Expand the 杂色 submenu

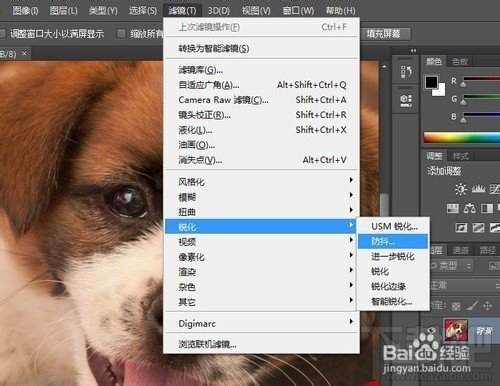pyautogui.click(x=262, y=287)
